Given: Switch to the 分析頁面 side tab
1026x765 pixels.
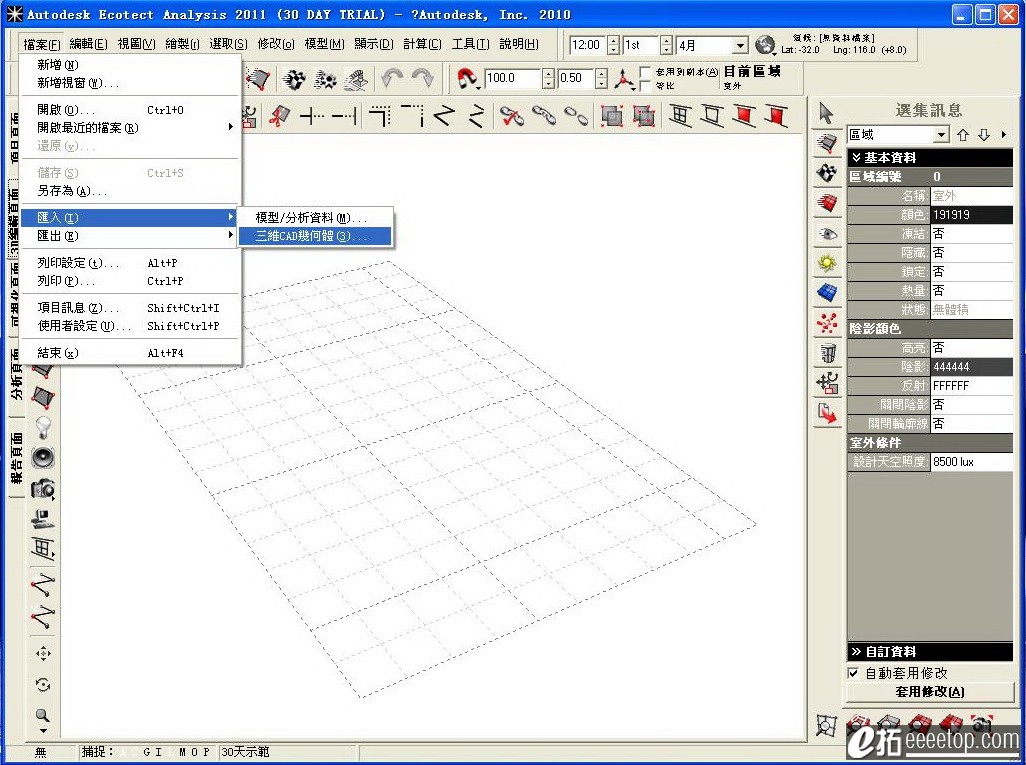Looking at the screenshot, I should pyautogui.click(x=16, y=374).
